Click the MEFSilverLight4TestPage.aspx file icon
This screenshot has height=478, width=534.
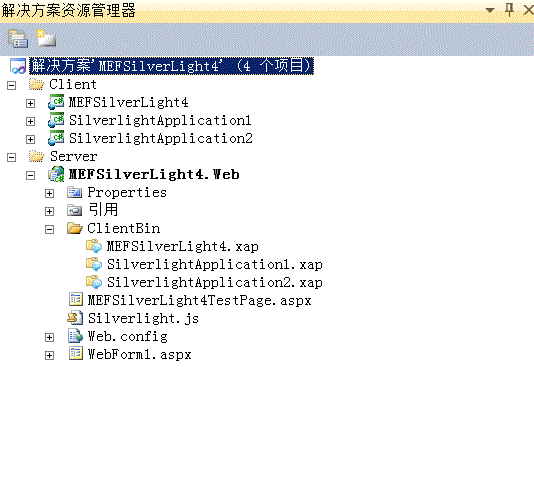click(76, 300)
